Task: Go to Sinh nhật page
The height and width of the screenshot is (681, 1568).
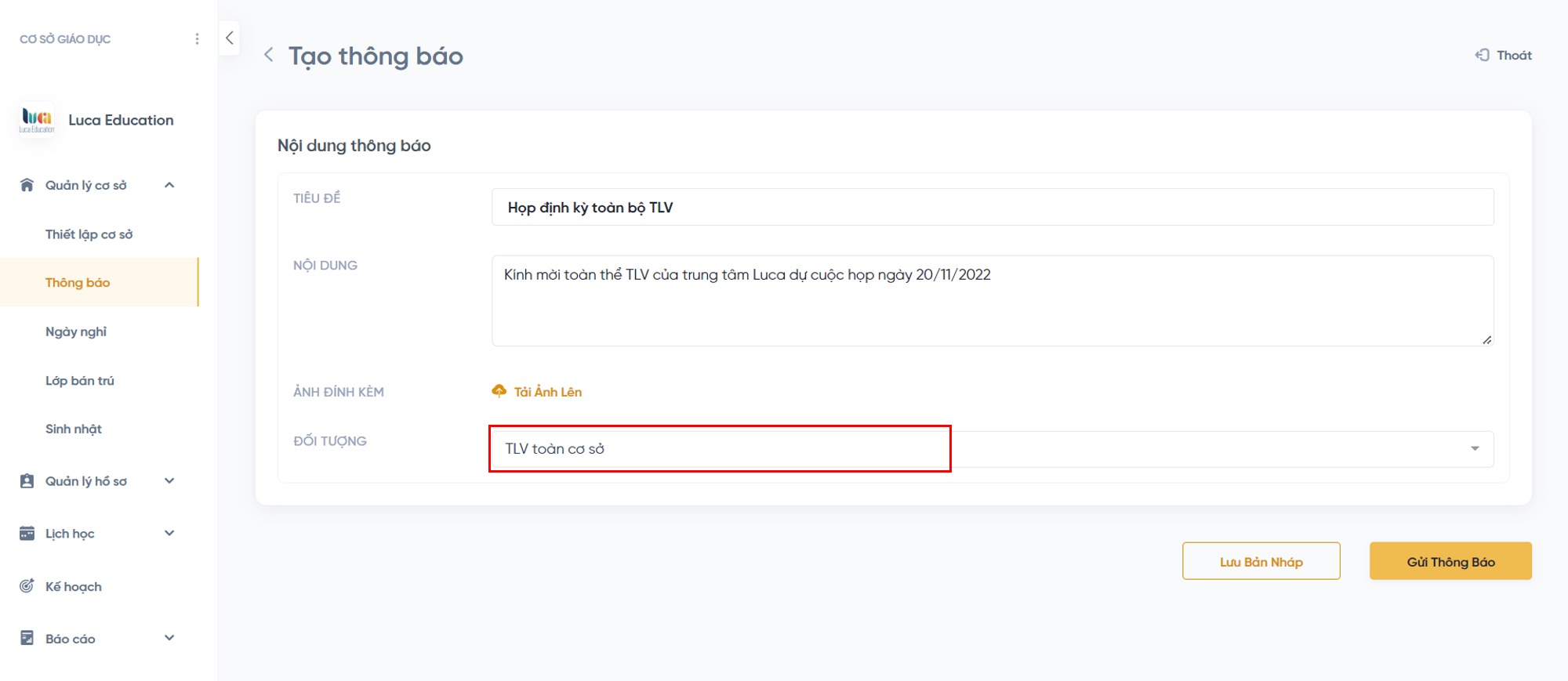Action: click(x=74, y=429)
